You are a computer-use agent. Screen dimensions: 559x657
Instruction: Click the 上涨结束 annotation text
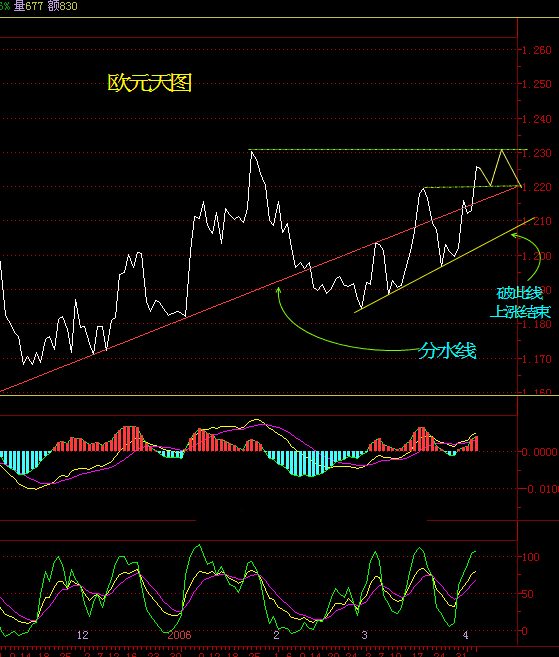coord(520,312)
